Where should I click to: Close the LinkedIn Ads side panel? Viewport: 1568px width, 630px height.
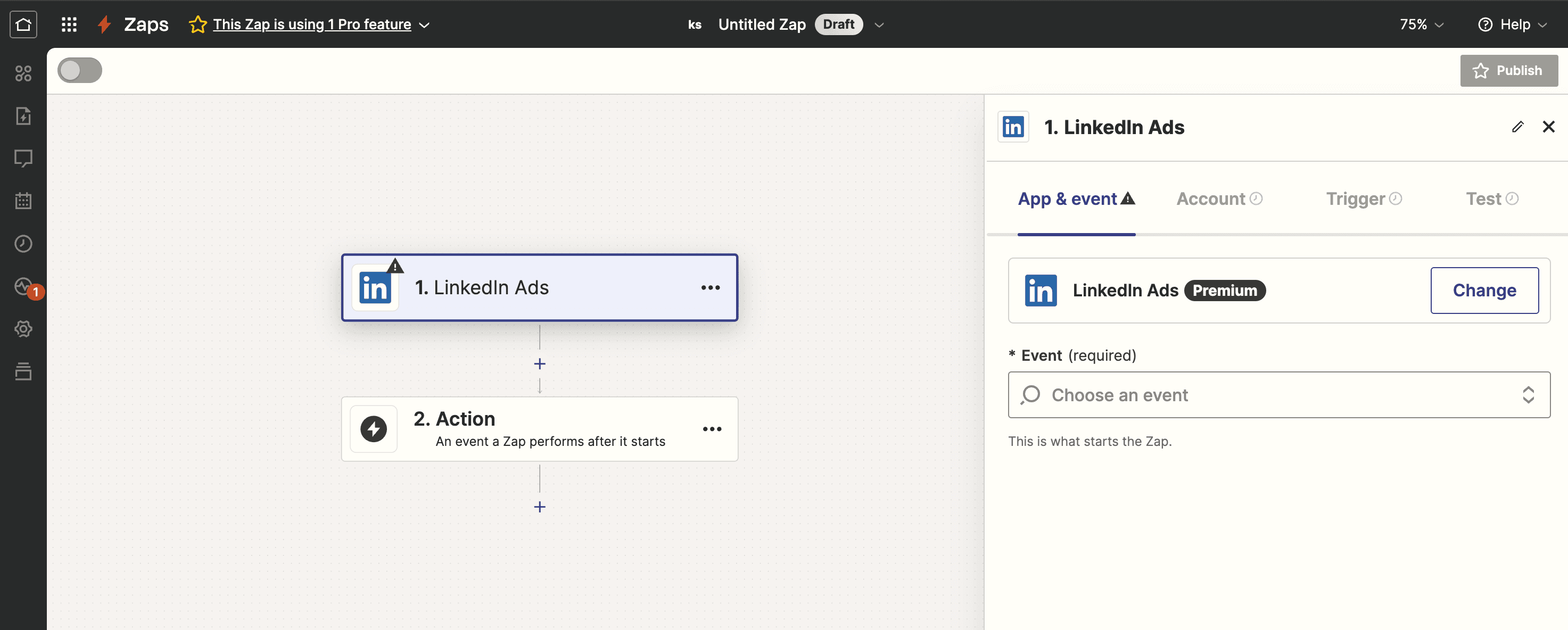pos(1548,127)
